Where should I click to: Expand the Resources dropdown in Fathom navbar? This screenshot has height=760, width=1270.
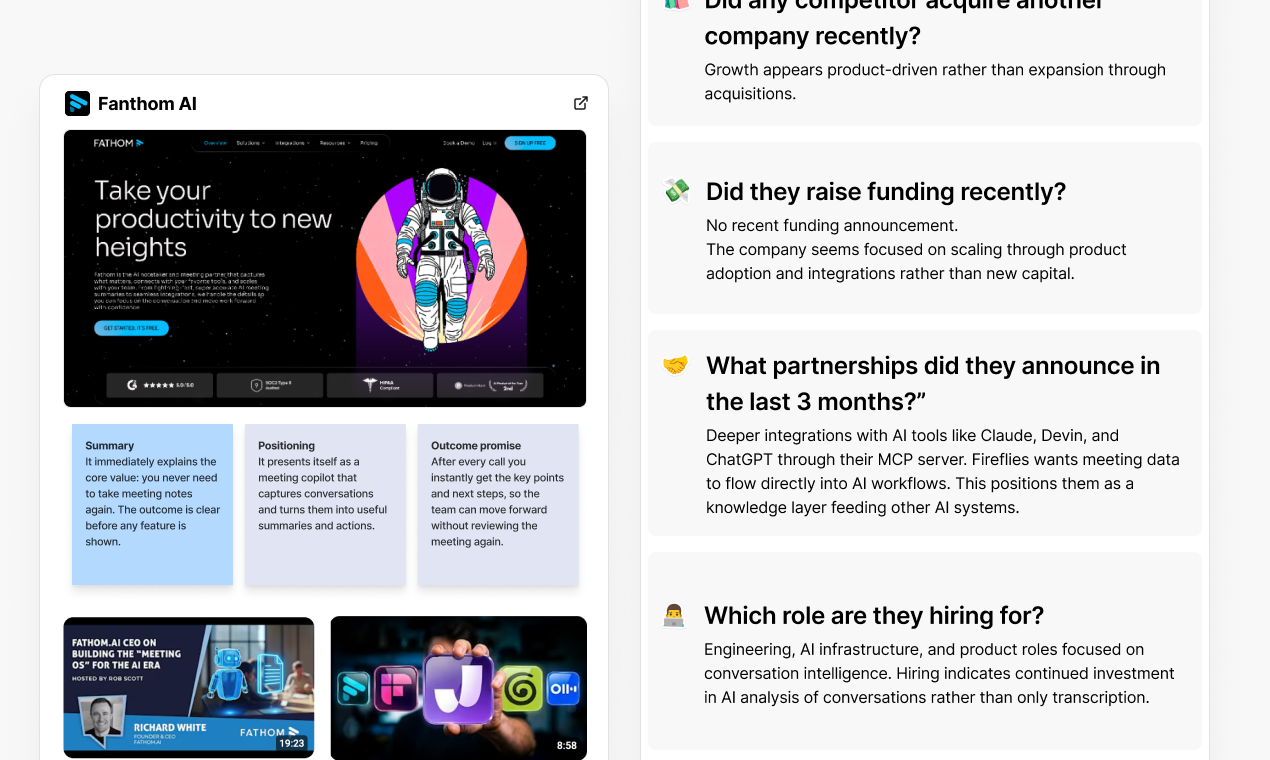334,143
